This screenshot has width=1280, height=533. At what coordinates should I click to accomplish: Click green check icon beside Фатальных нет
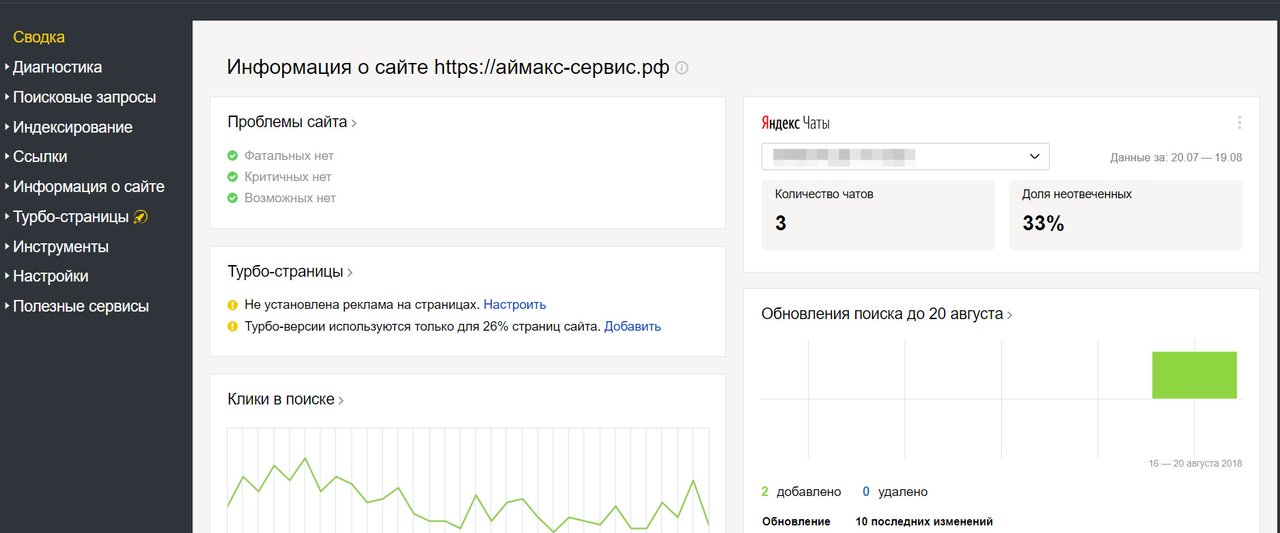pyautogui.click(x=232, y=156)
